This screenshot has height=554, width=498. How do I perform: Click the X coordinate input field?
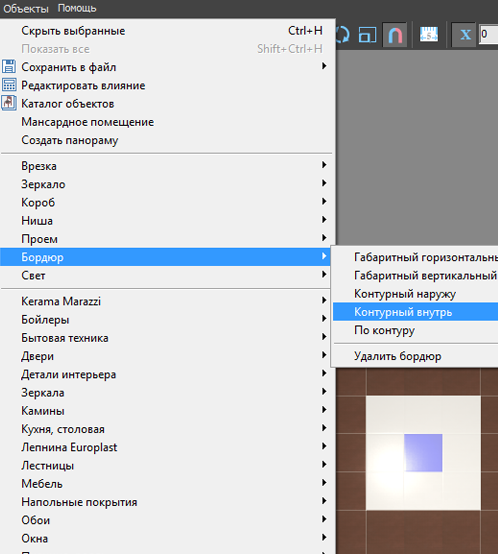tap(489, 34)
